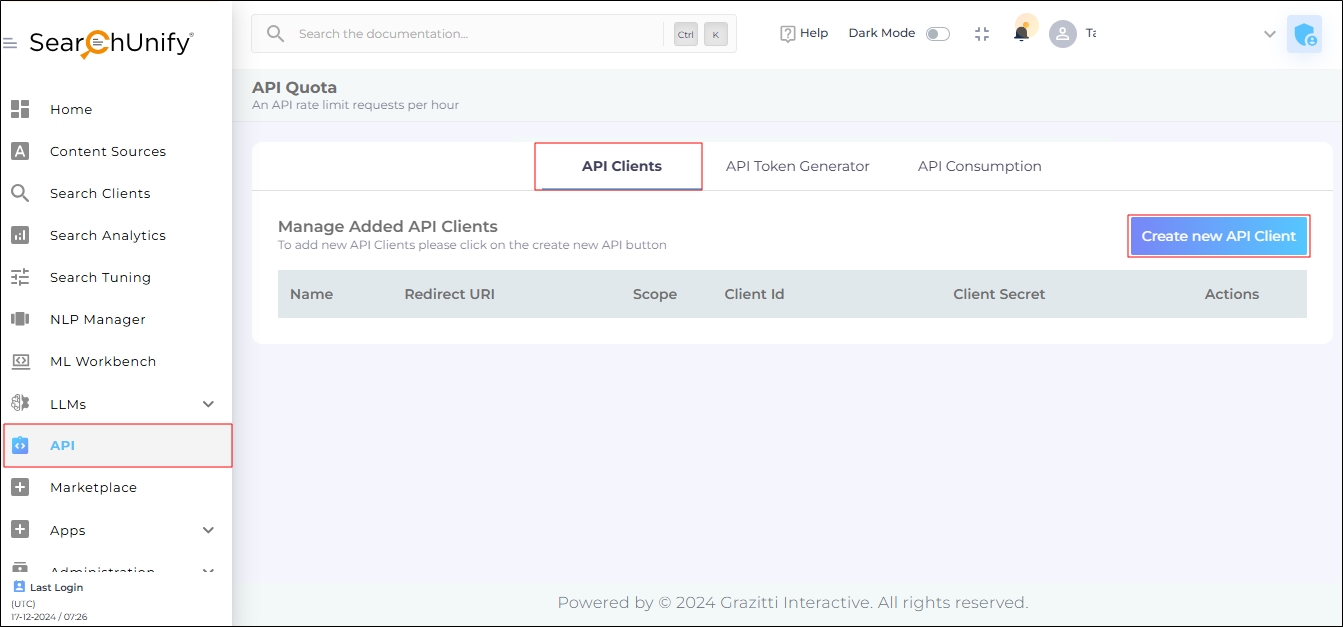Open Search Tuning sliders icon
Screen dimensions: 1343x627
[20, 277]
